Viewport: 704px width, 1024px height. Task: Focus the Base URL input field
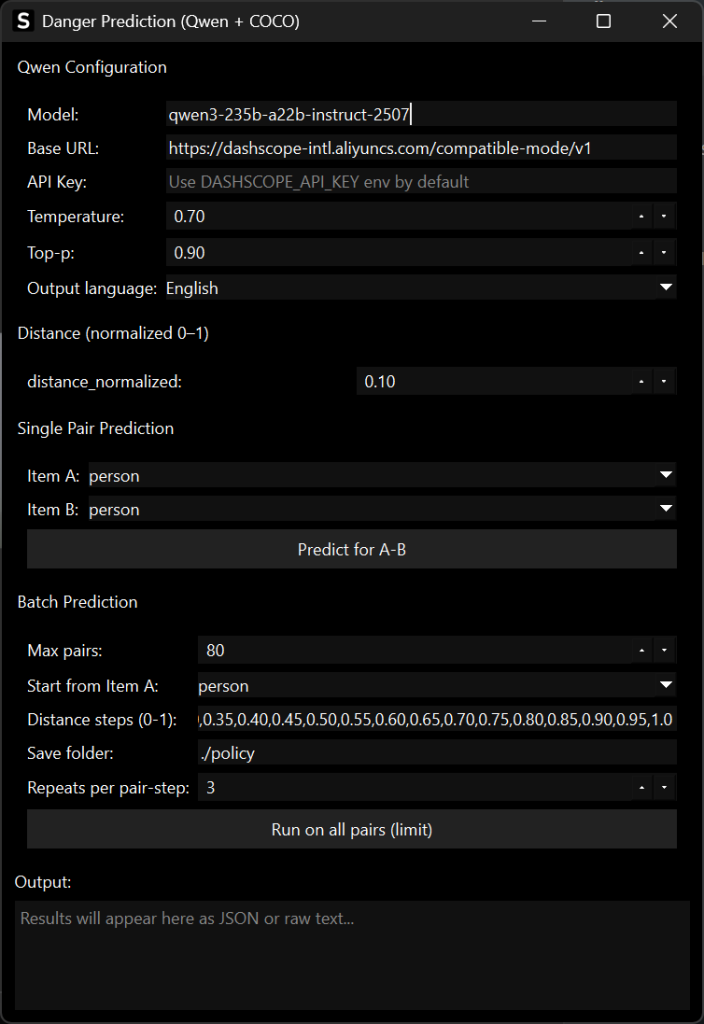420,148
